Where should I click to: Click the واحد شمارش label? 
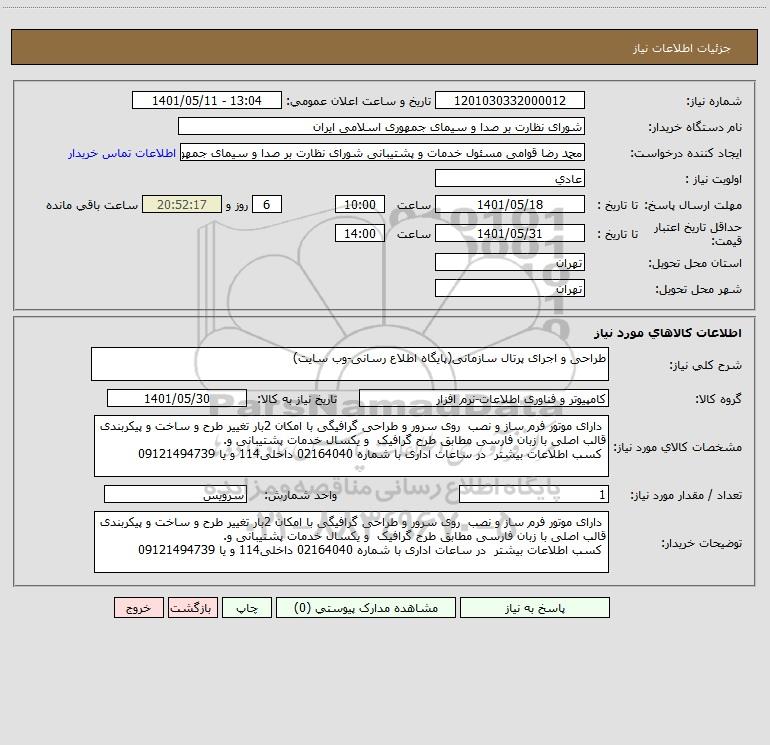pyautogui.click(x=301, y=495)
